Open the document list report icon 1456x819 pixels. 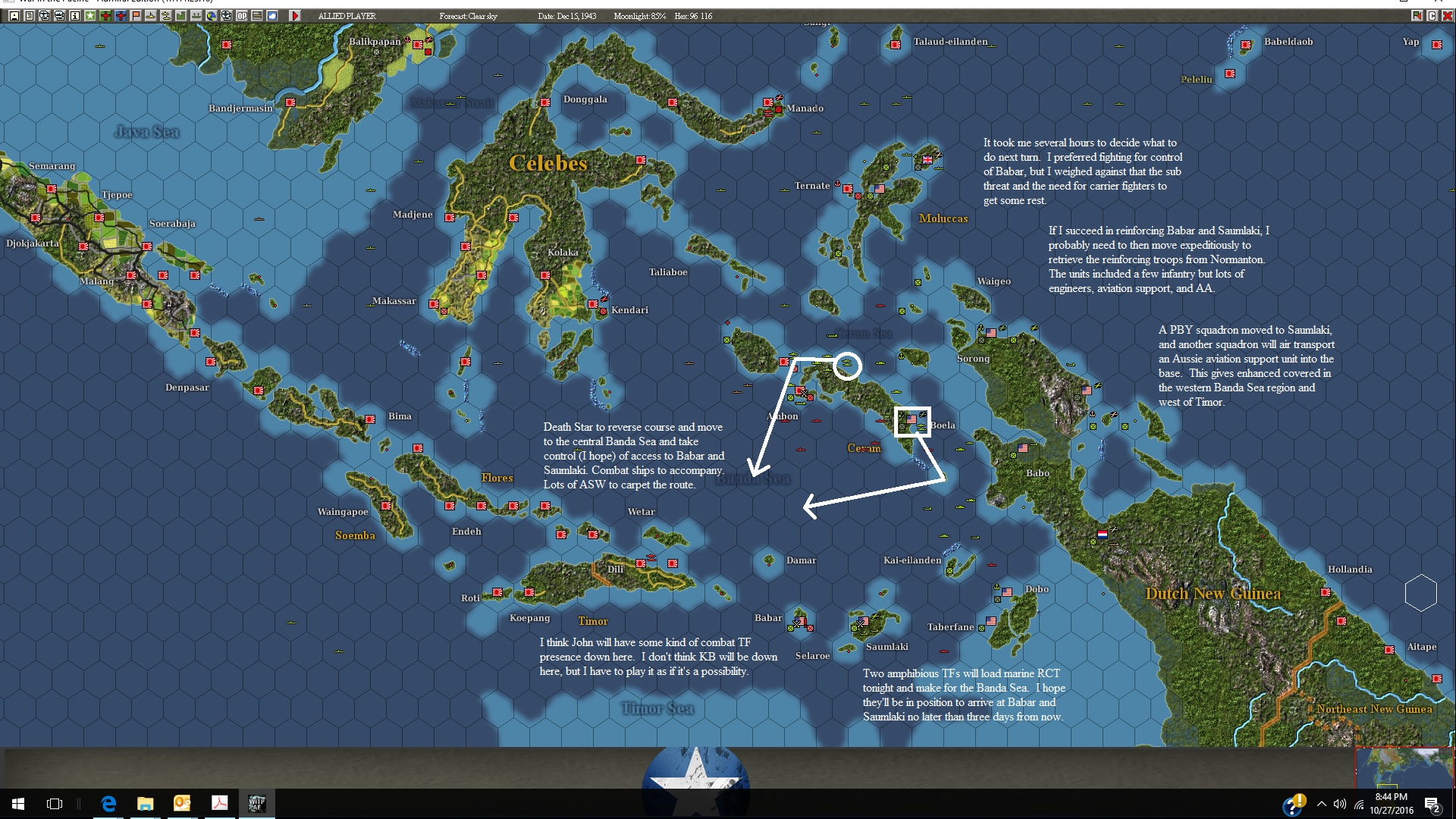point(30,15)
